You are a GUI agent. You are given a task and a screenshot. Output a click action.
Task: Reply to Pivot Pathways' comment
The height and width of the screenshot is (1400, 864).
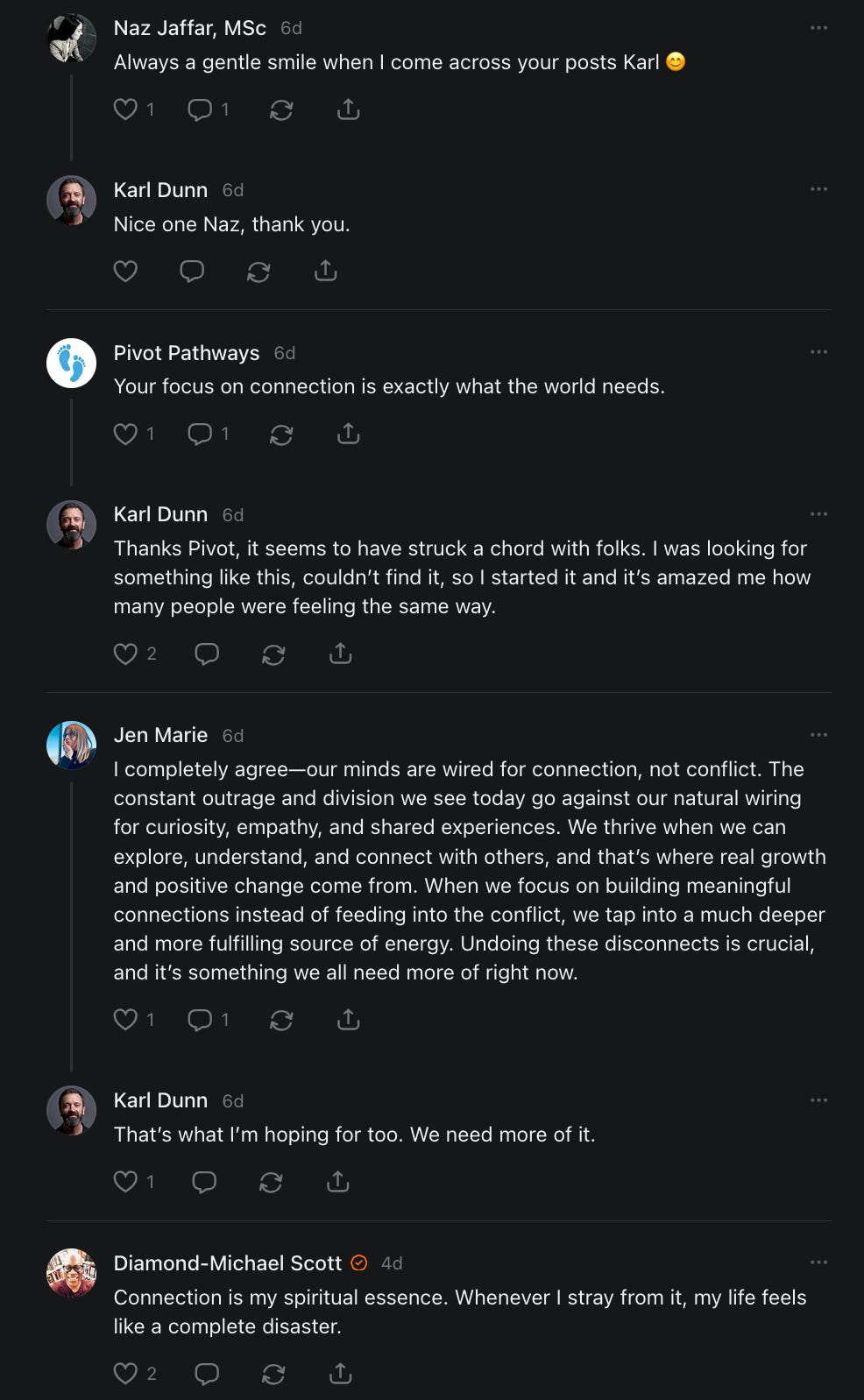pyautogui.click(x=201, y=434)
